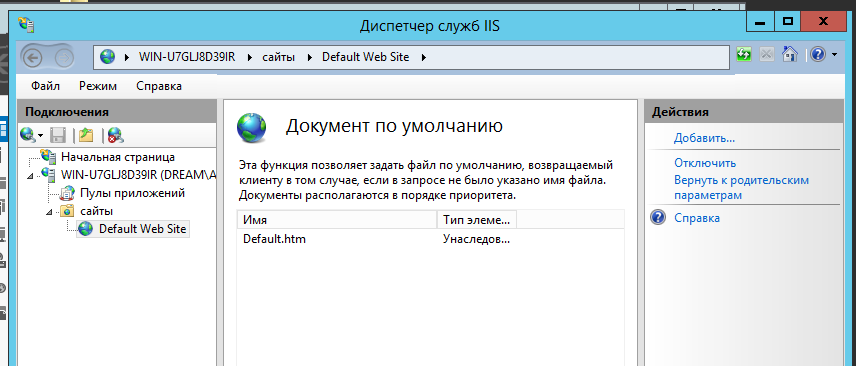This screenshot has width=856, height=366.
Task: Click Default Web Site in address breadcrumb
Action: click(x=365, y=57)
